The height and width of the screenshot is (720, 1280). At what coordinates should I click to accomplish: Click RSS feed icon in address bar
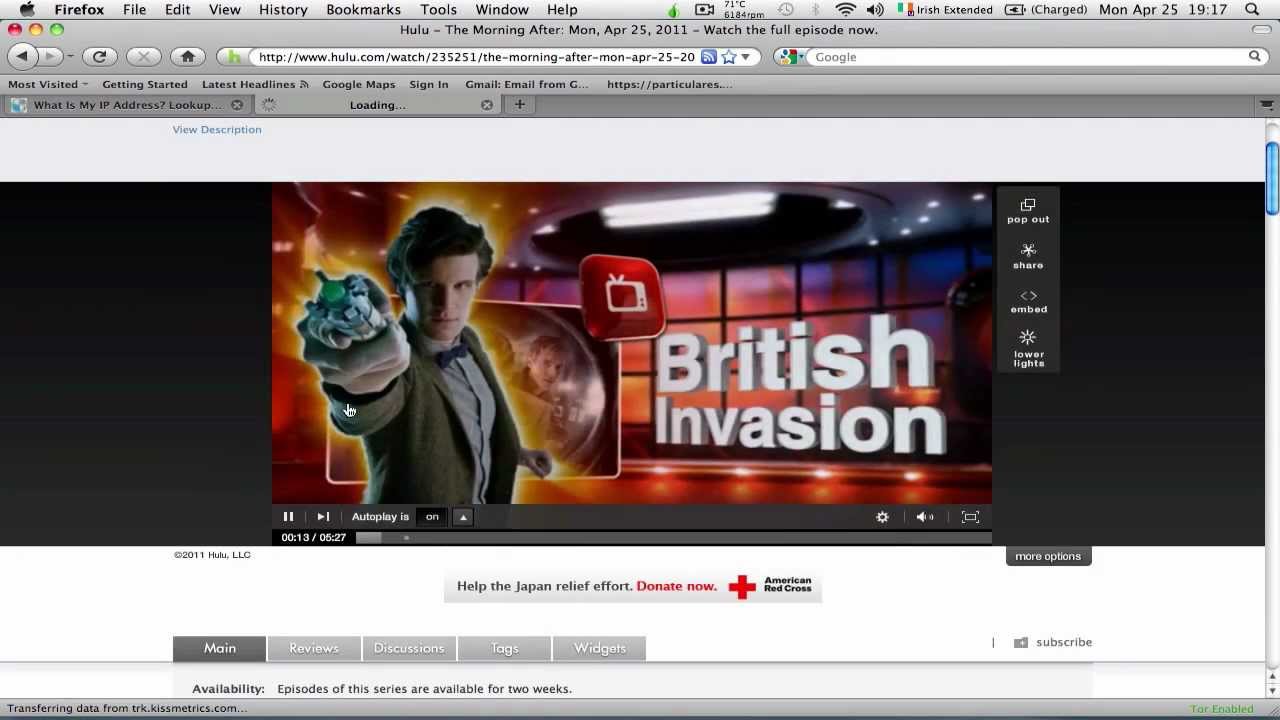click(x=708, y=57)
